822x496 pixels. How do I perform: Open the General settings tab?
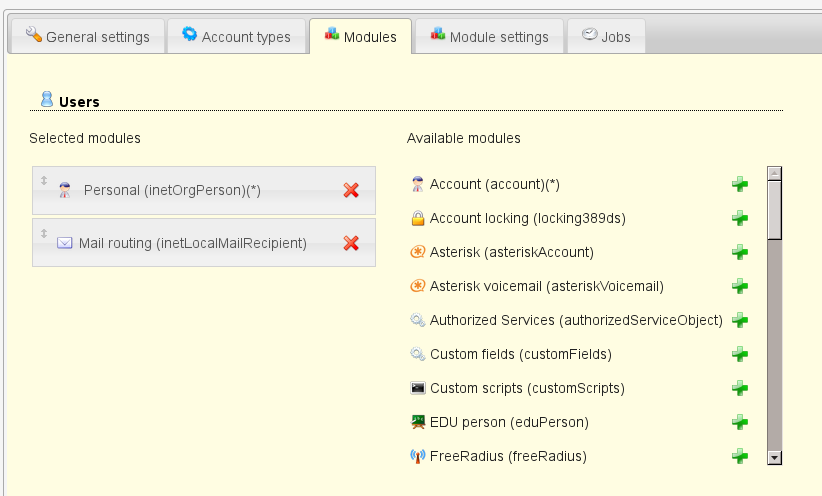87,37
